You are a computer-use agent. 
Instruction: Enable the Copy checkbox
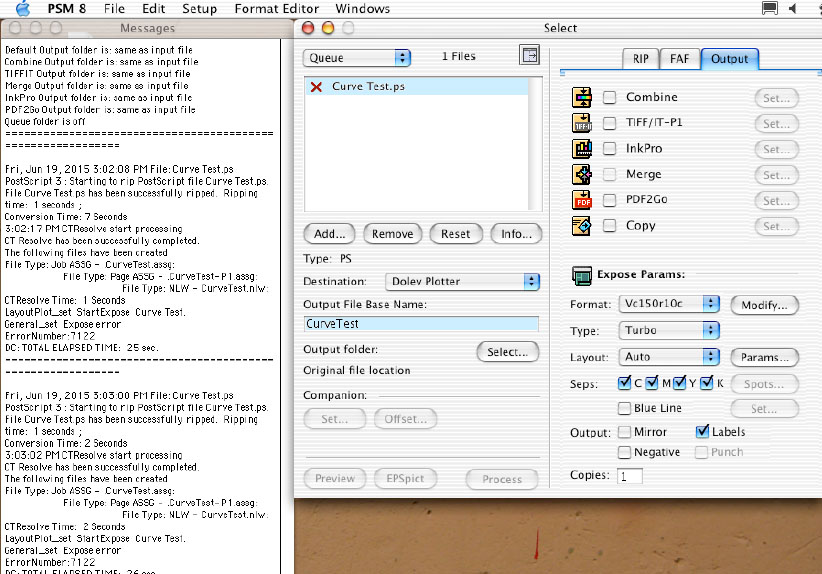609,225
